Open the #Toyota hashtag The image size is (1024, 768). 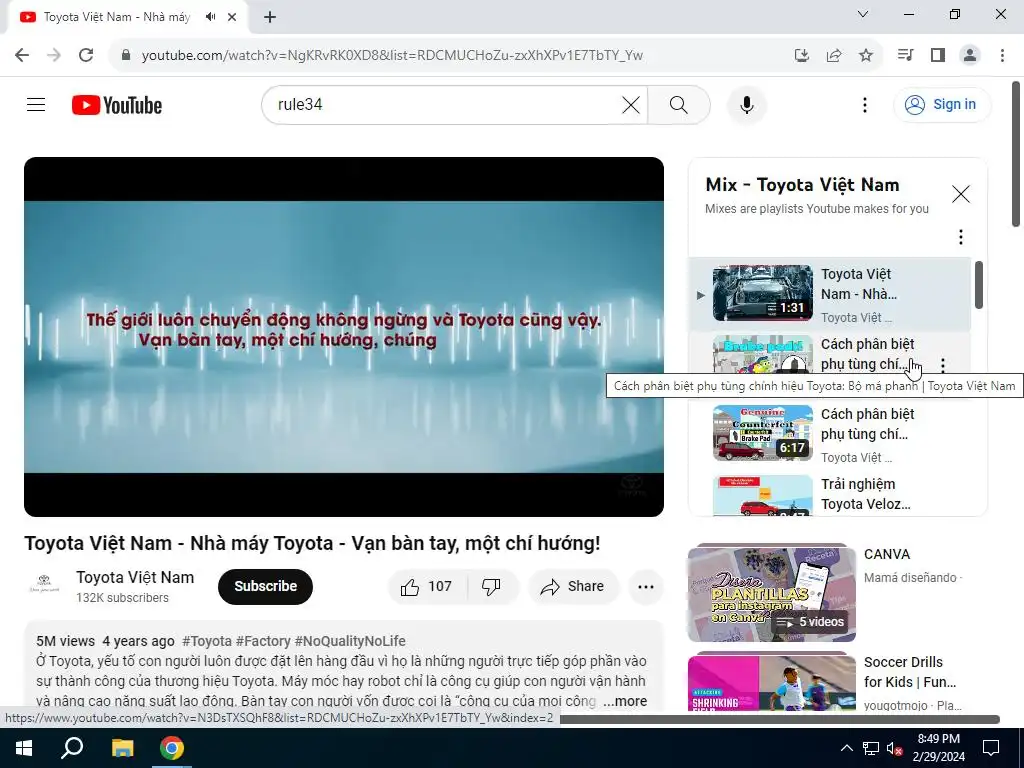(207, 641)
